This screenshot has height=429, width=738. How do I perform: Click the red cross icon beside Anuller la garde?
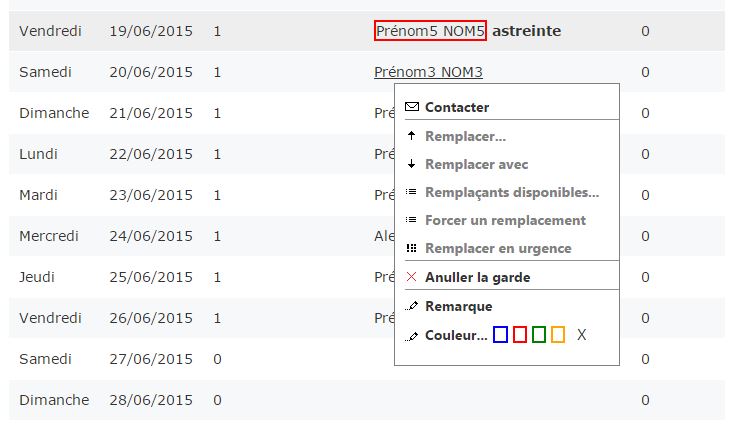point(411,276)
